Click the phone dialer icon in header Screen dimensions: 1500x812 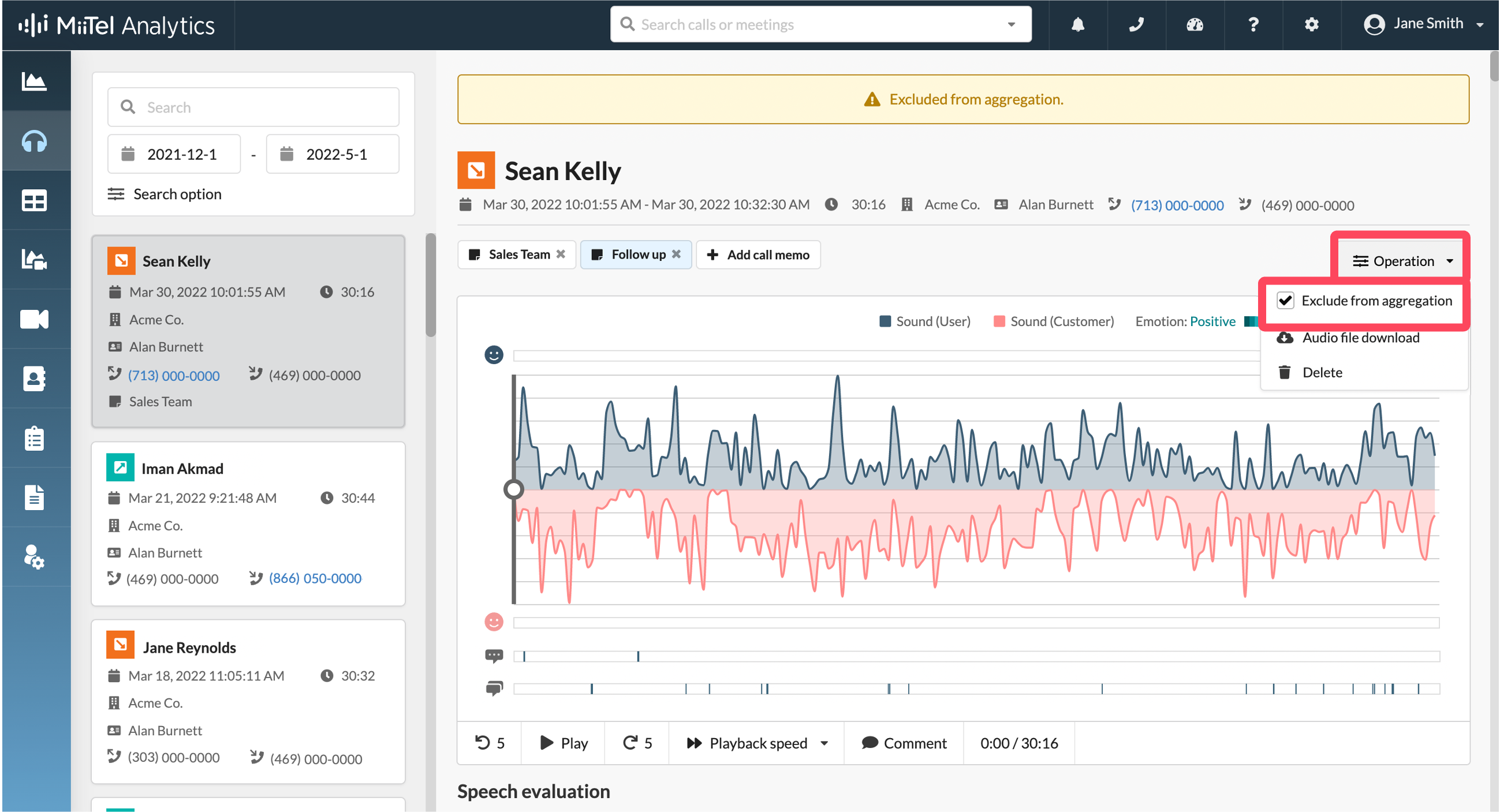pos(1136,24)
